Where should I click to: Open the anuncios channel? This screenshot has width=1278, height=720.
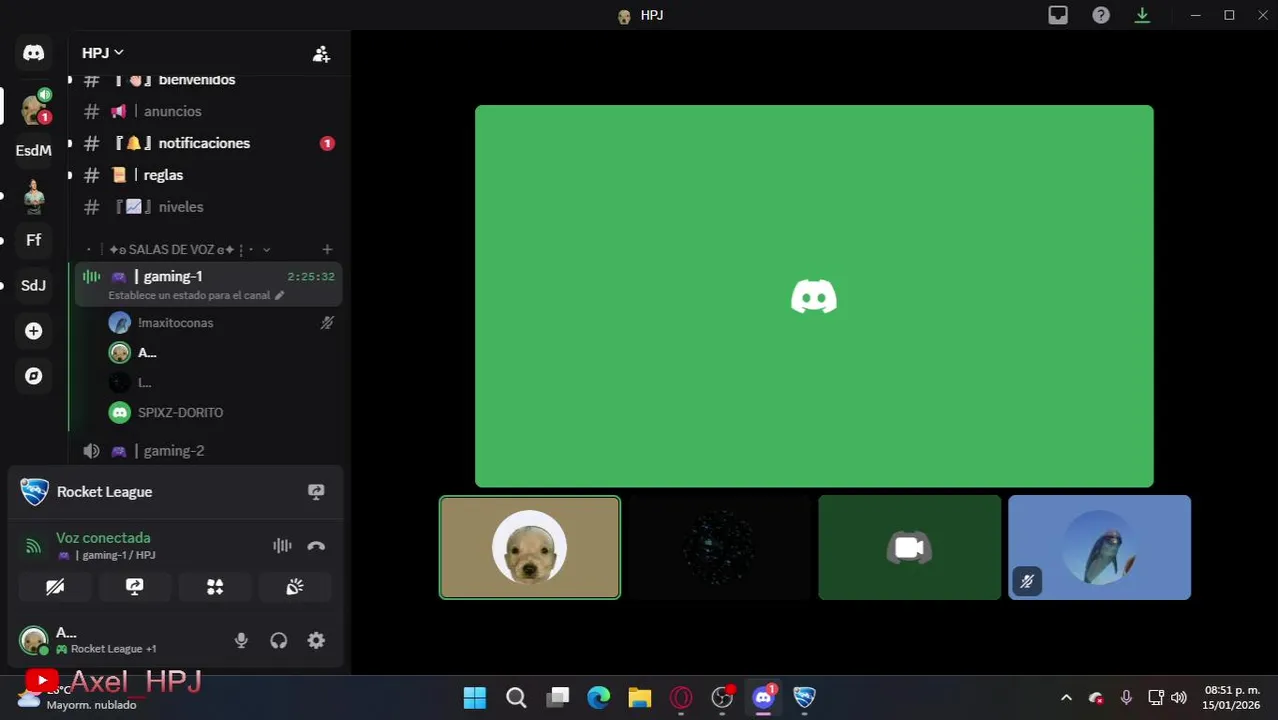208,111
